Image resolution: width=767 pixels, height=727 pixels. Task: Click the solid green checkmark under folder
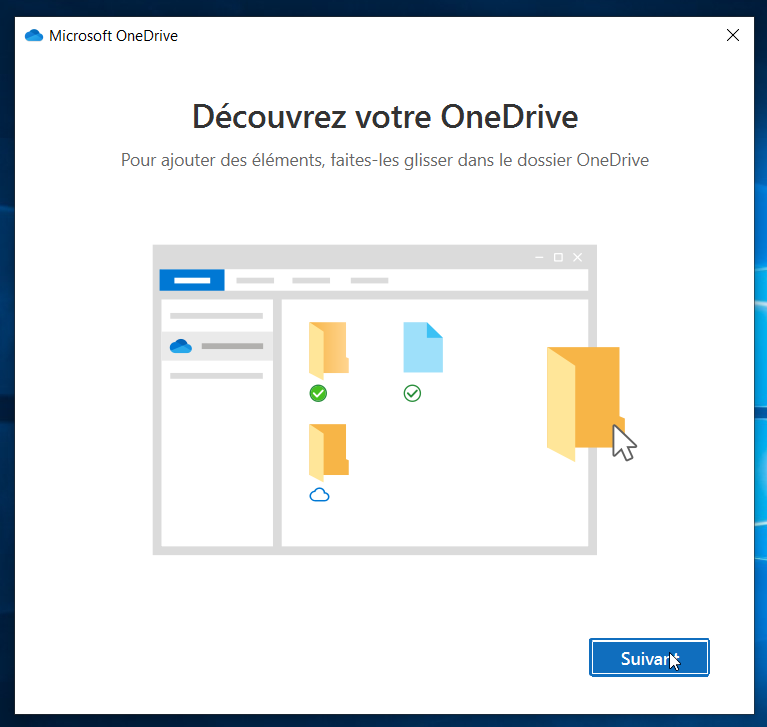point(318,394)
